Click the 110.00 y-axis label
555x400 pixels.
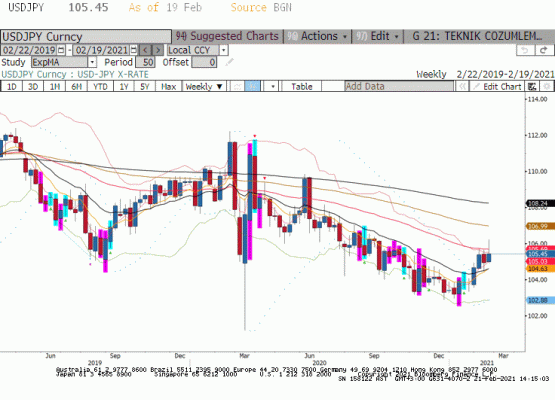[x=537, y=172]
